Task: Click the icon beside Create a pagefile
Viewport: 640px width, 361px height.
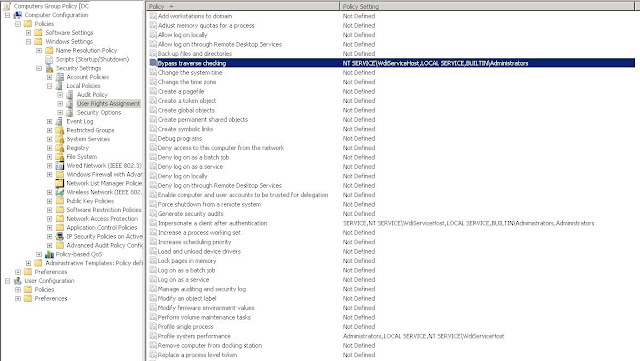Action: coord(153,91)
